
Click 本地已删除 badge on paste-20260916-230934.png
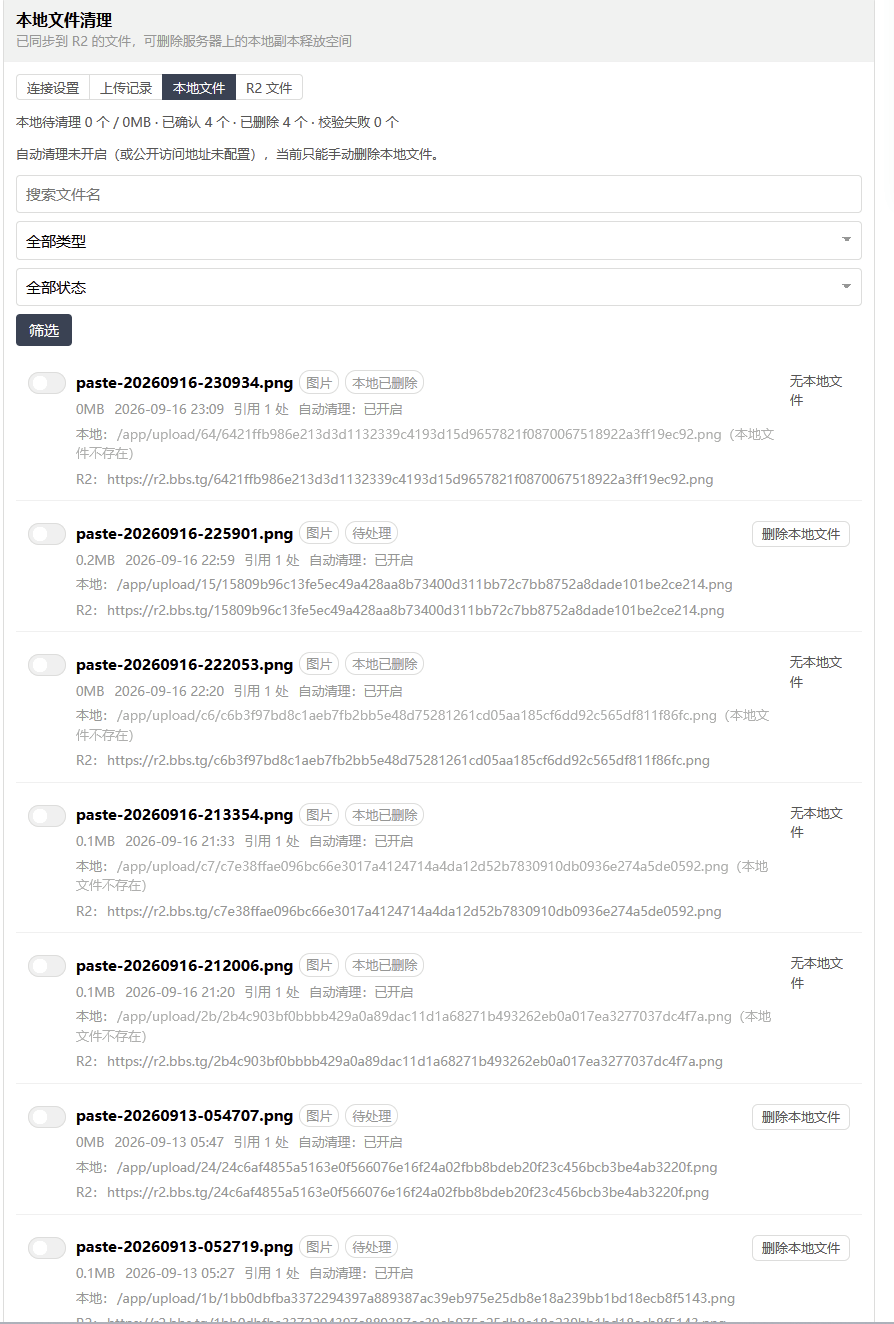coord(385,383)
